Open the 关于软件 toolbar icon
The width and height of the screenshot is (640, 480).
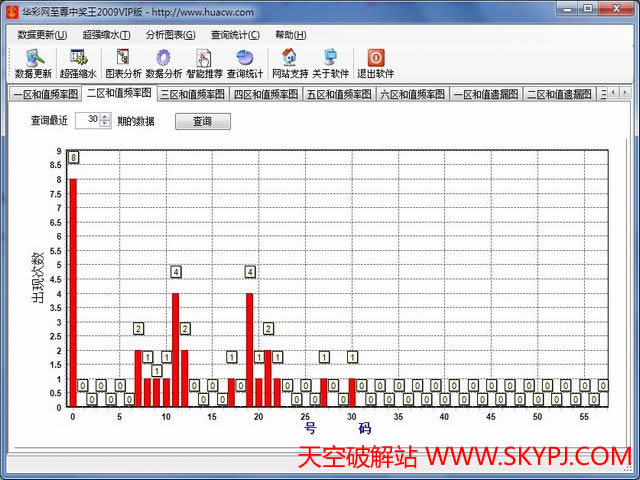pos(330,63)
